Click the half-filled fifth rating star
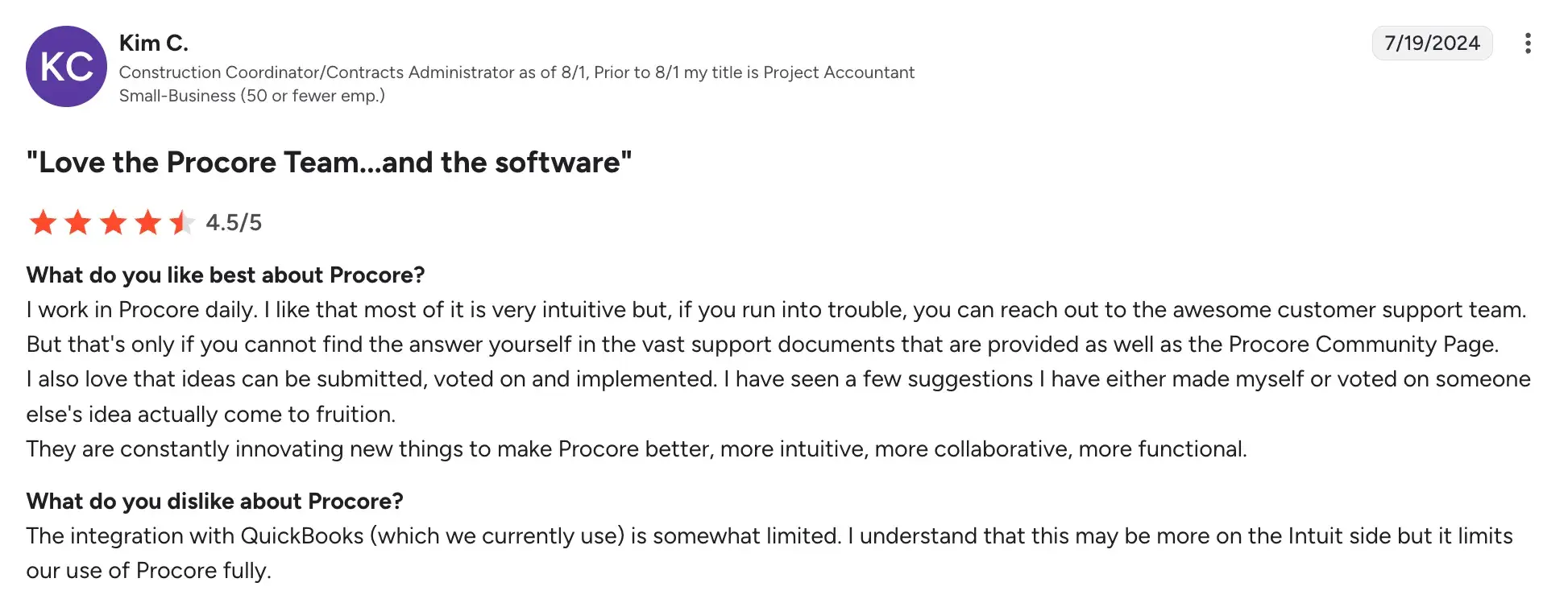The height and width of the screenshot is (599, 1568). pyautogui.click(x=182, y=222)
